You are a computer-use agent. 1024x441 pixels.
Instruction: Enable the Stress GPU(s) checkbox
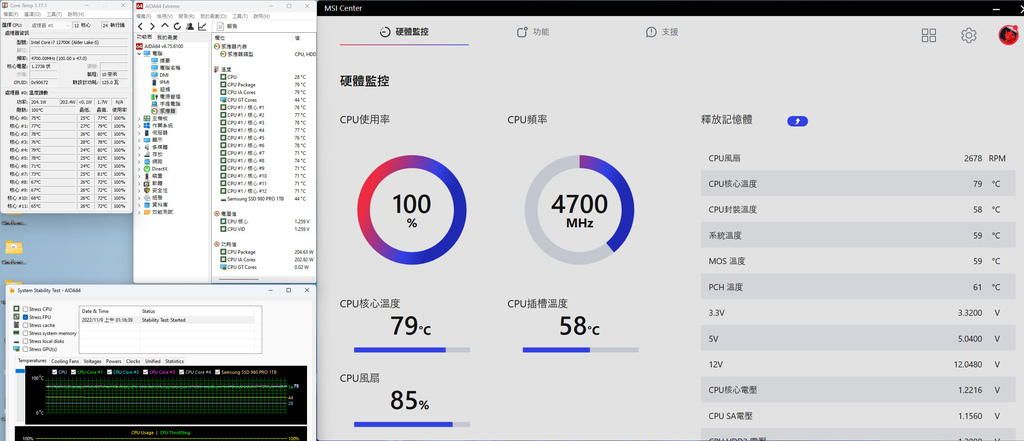point(25,349)
